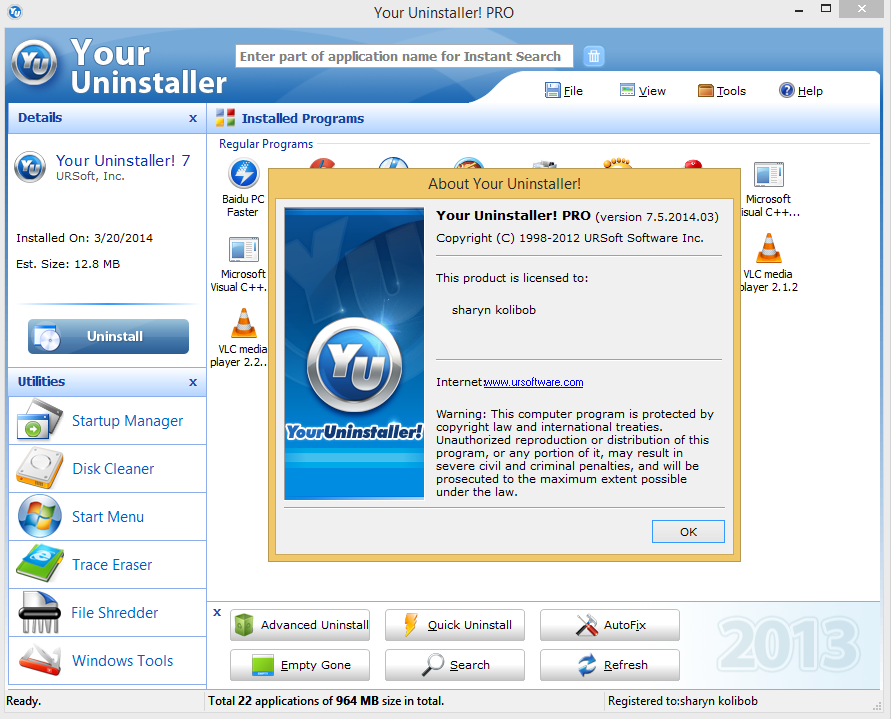Click the Uninstall button in Details
The width and height of the screenshot is (891, 719).
(109, 336)
